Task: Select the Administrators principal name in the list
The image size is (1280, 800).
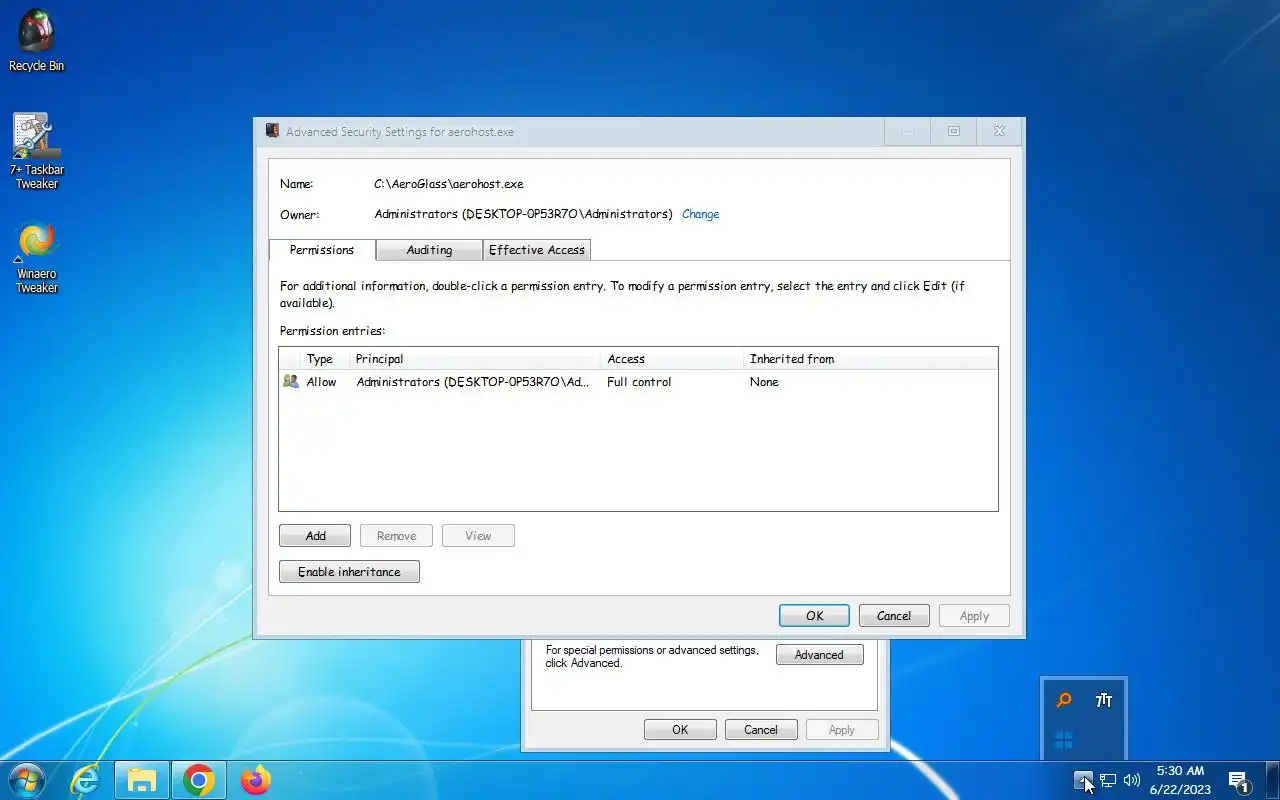Action: 473,382
